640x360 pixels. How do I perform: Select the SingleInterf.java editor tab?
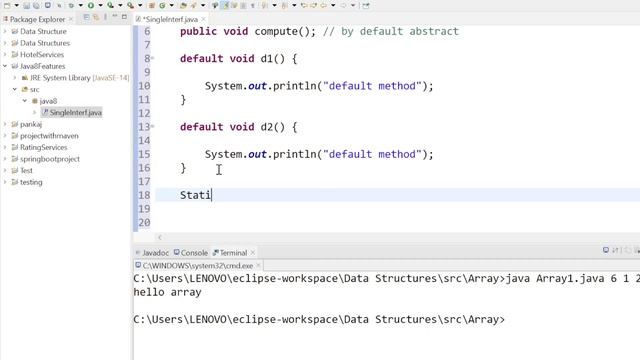[170, 19]
